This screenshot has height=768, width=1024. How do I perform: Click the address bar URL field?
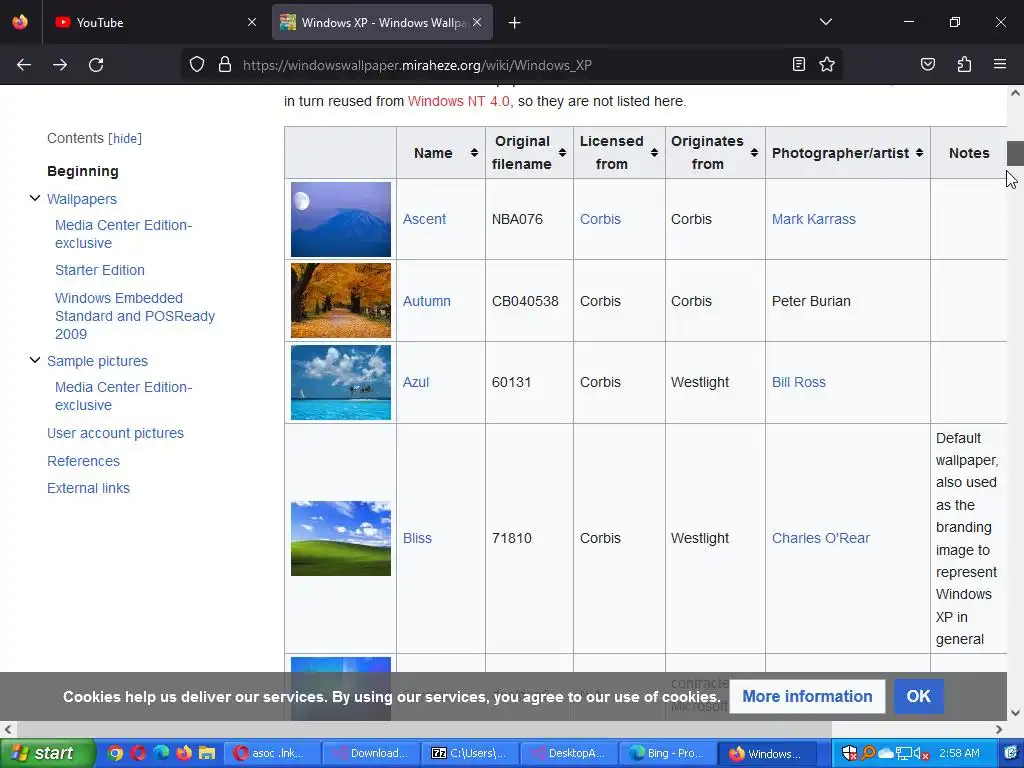pyautogui.click(x=509, y=65)
